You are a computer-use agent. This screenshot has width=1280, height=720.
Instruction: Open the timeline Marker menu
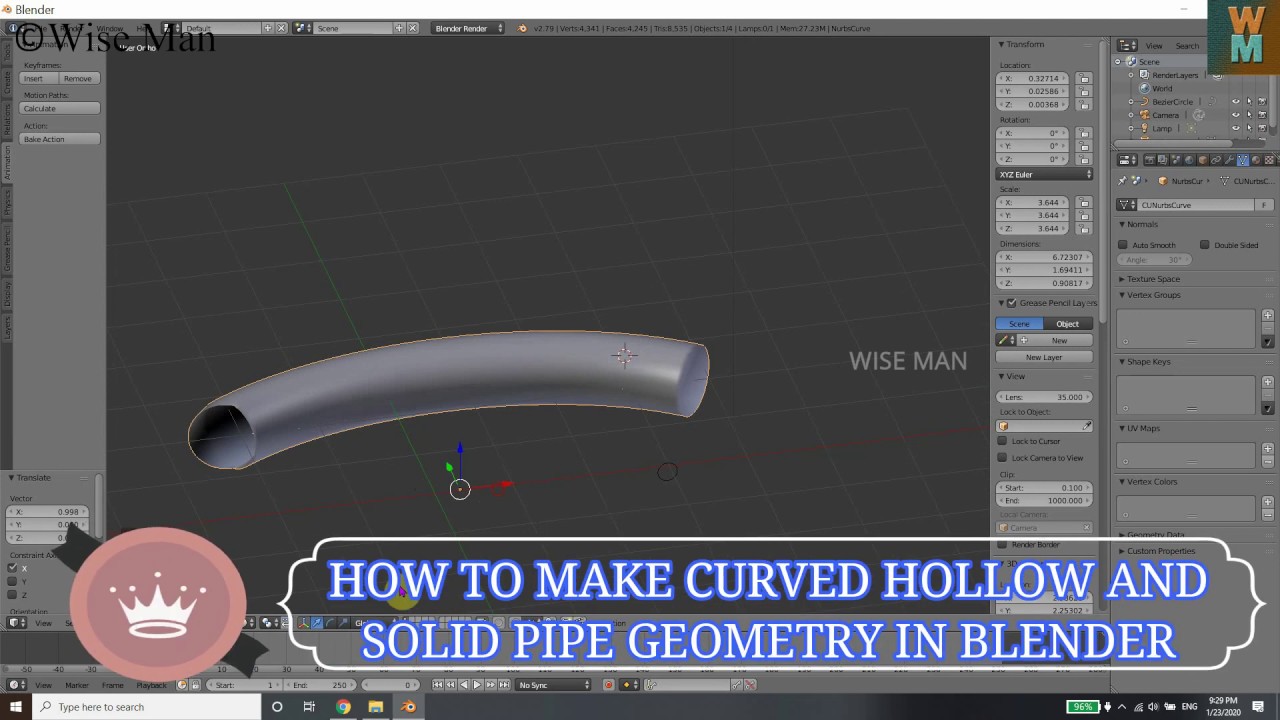point(77,685)
